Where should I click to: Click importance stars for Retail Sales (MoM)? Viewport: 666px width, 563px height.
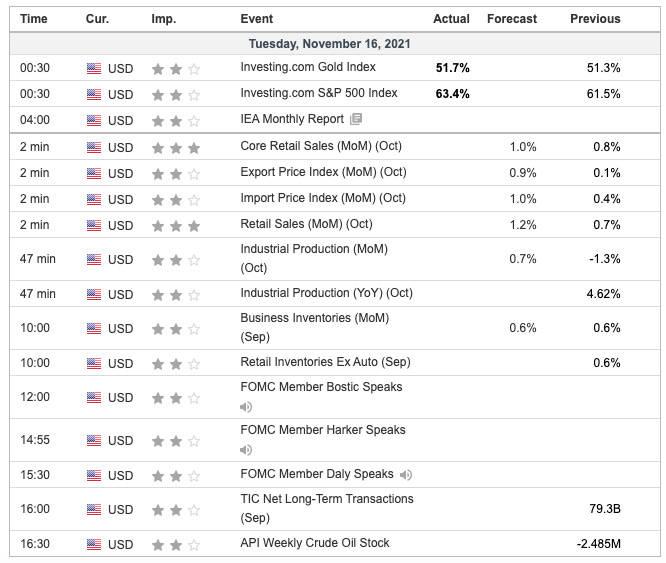pos(176,226)
